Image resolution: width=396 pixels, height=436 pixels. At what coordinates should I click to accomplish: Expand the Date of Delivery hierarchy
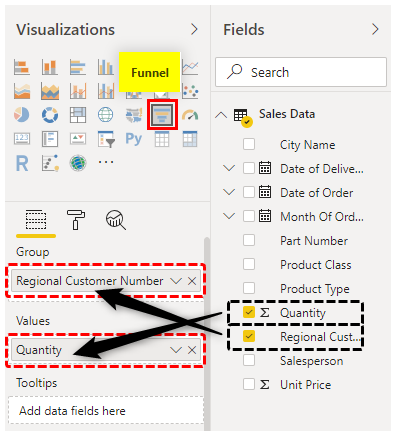(x=229, y=168)
